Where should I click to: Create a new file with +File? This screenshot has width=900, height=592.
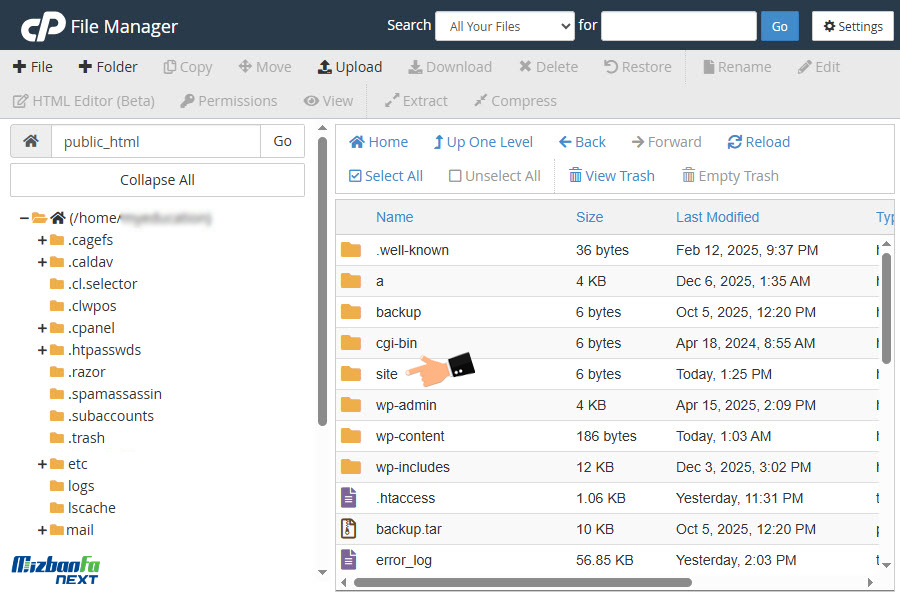[x=33, y=67]
